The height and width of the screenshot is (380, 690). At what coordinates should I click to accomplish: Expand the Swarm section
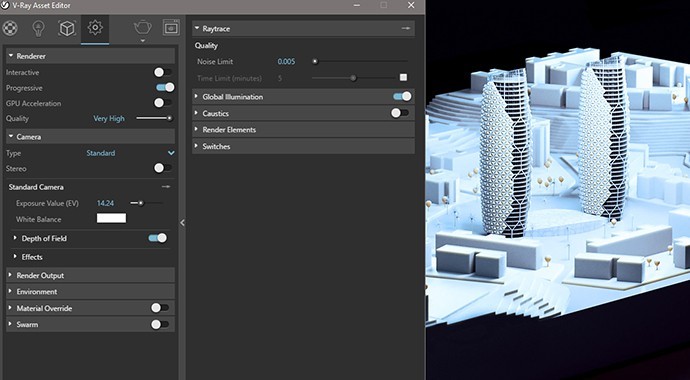(x=11, y=325)
